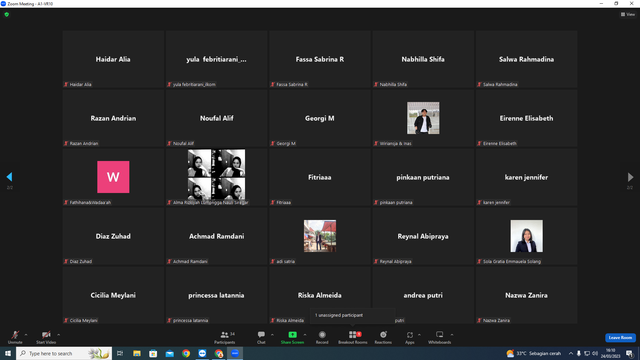Click the green Share Screen button
Viewport: 640px width, 360px height.
292,337
